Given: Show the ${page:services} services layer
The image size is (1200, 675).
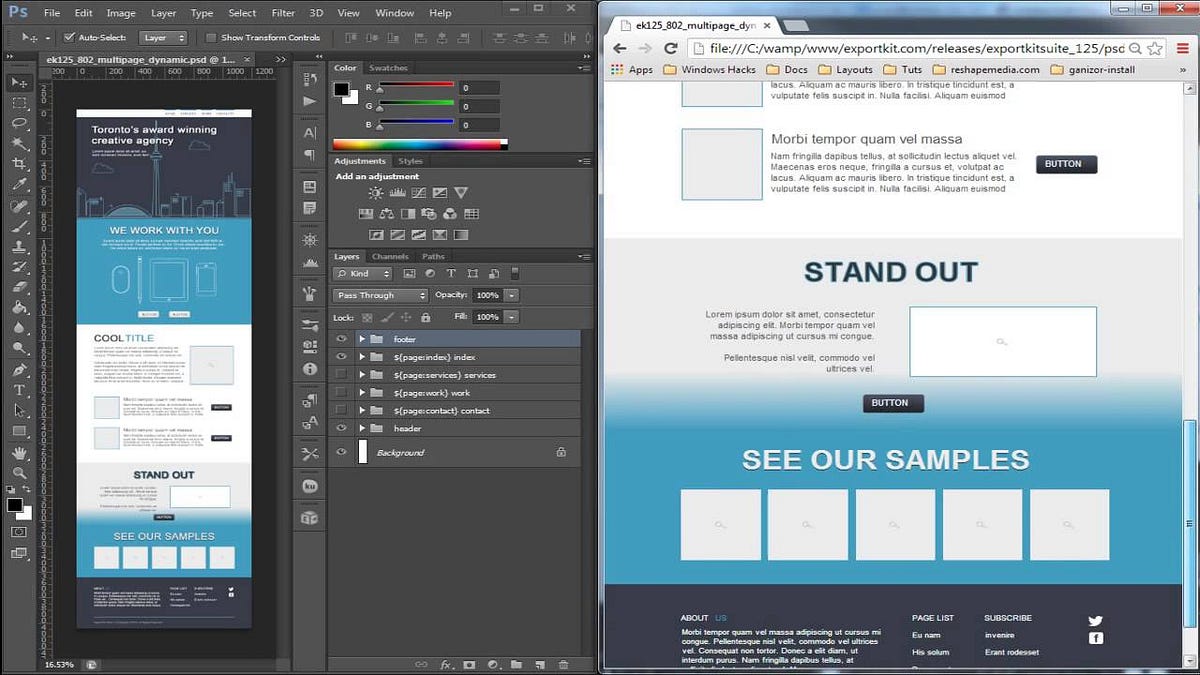Looking at the screenshot, I should [341, 373].
